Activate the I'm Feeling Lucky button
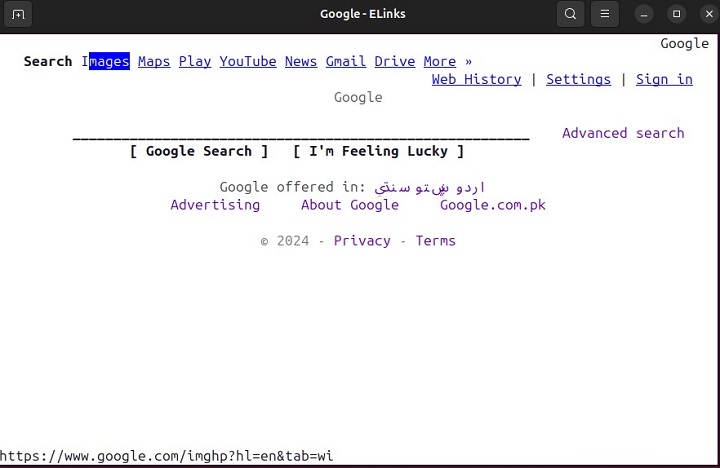 click(378, 151)
